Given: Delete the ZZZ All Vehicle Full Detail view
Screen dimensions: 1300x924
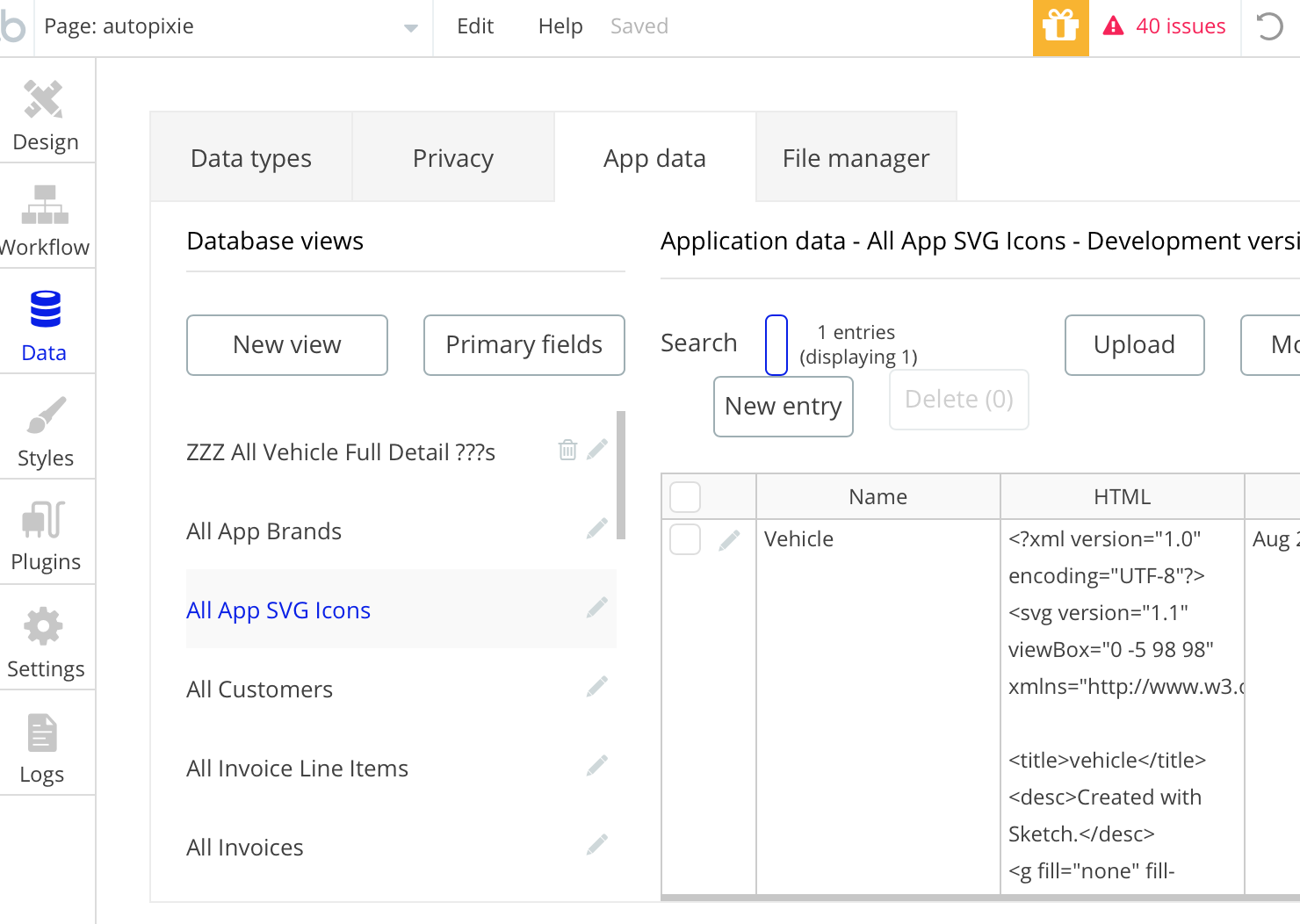Looking at the screenshot, I should [567, 450].
